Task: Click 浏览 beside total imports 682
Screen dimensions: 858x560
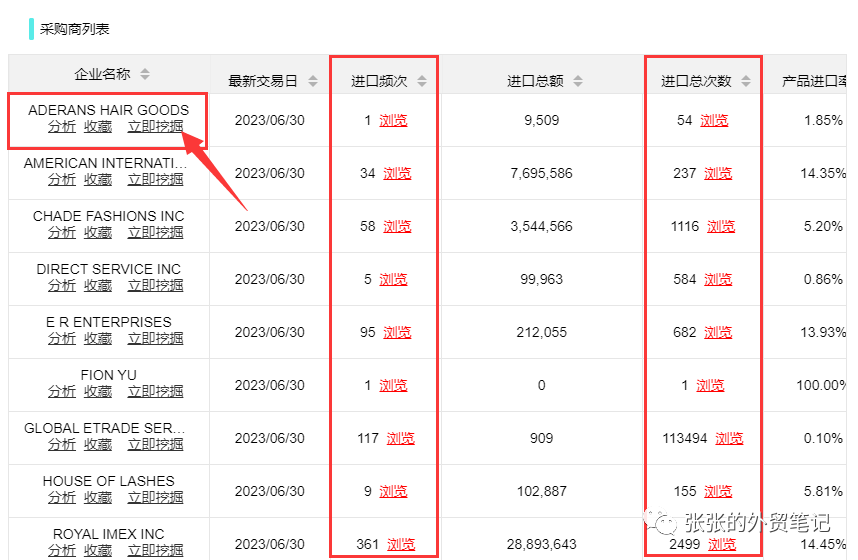Action: click(718, 333)
